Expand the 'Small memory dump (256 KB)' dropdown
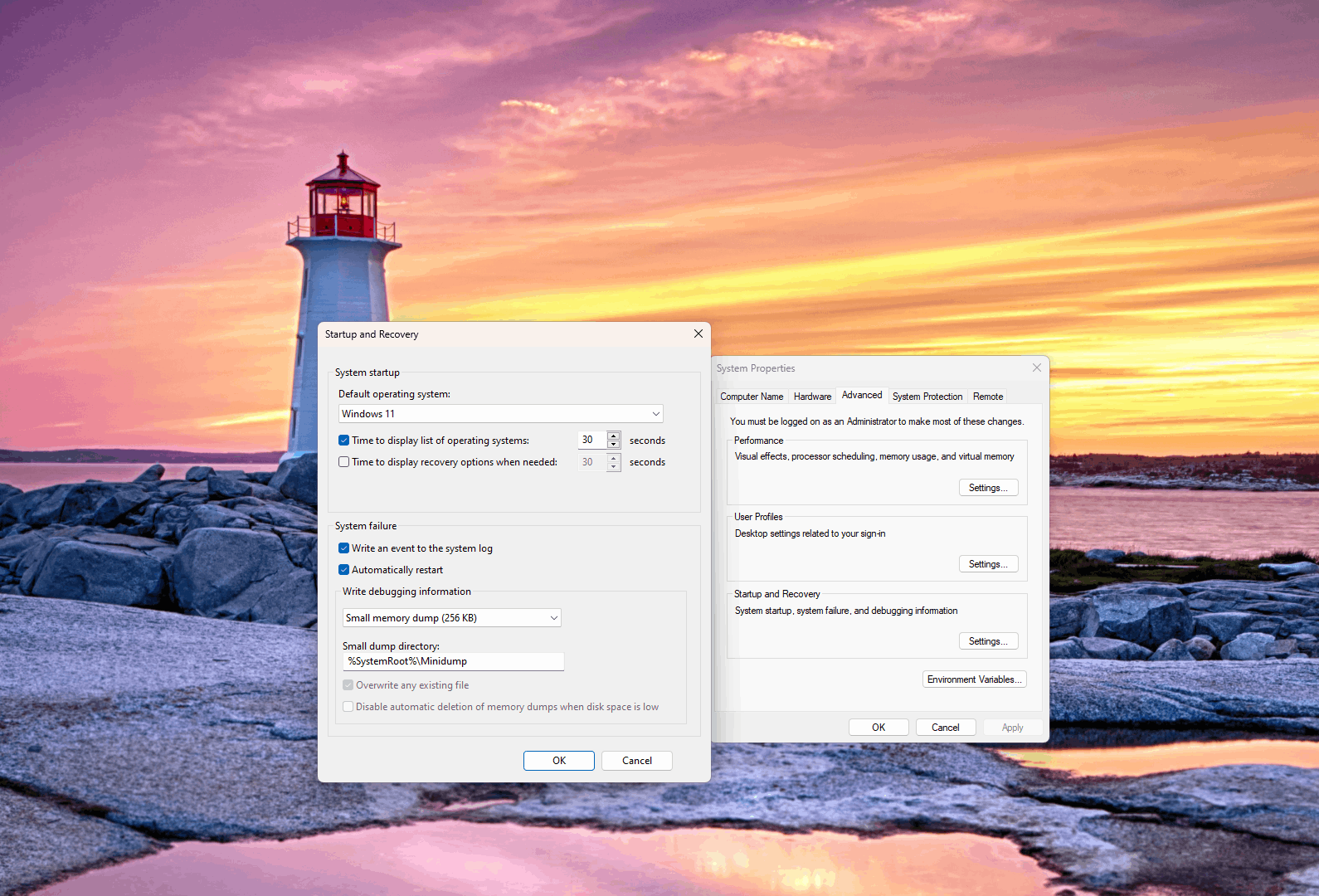Image resolution: width=1319 pixels, height=896 pixels. (x=452, y=618)
